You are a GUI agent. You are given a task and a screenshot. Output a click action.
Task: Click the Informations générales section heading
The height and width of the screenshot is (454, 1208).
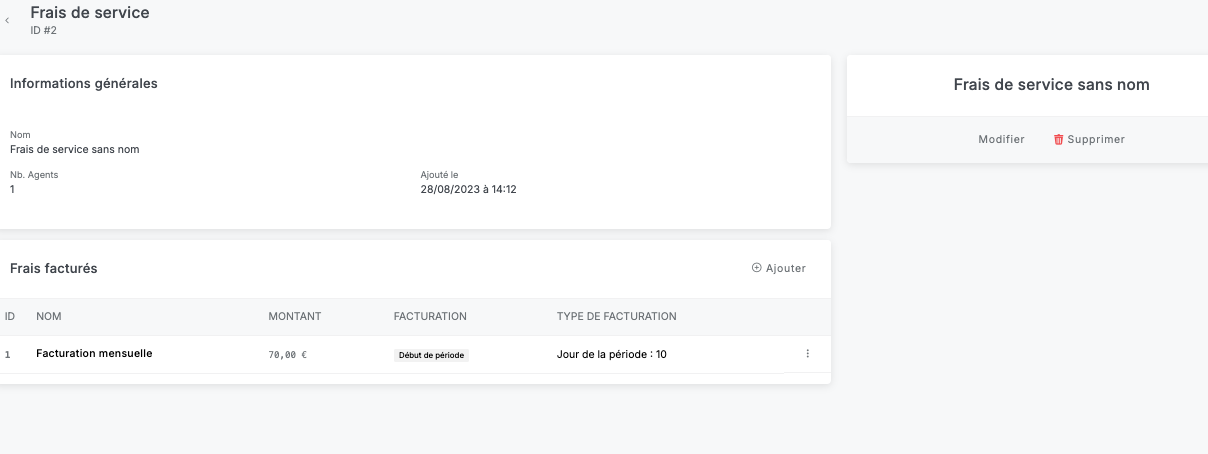pyautogui.click(x=84, y=84)
